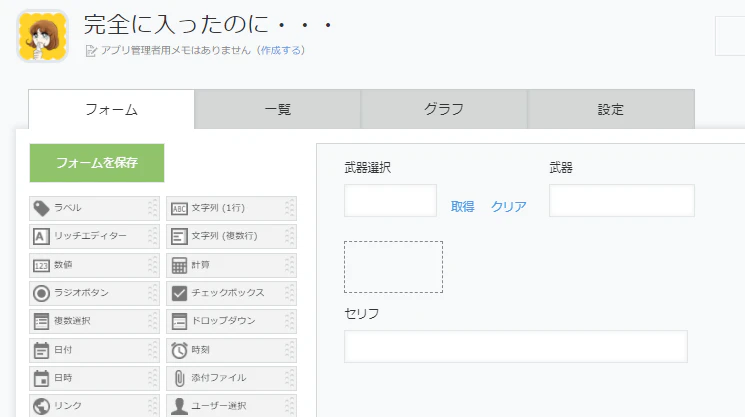745x417 pixels.
Task: Choose the 数値 field icon
Action: coord(41,265)
